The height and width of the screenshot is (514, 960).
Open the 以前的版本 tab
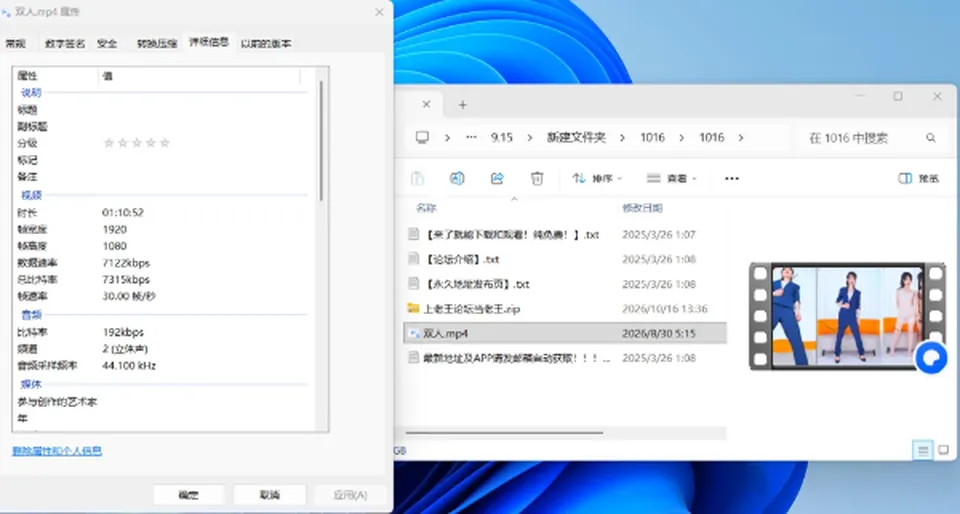point(266,43)
